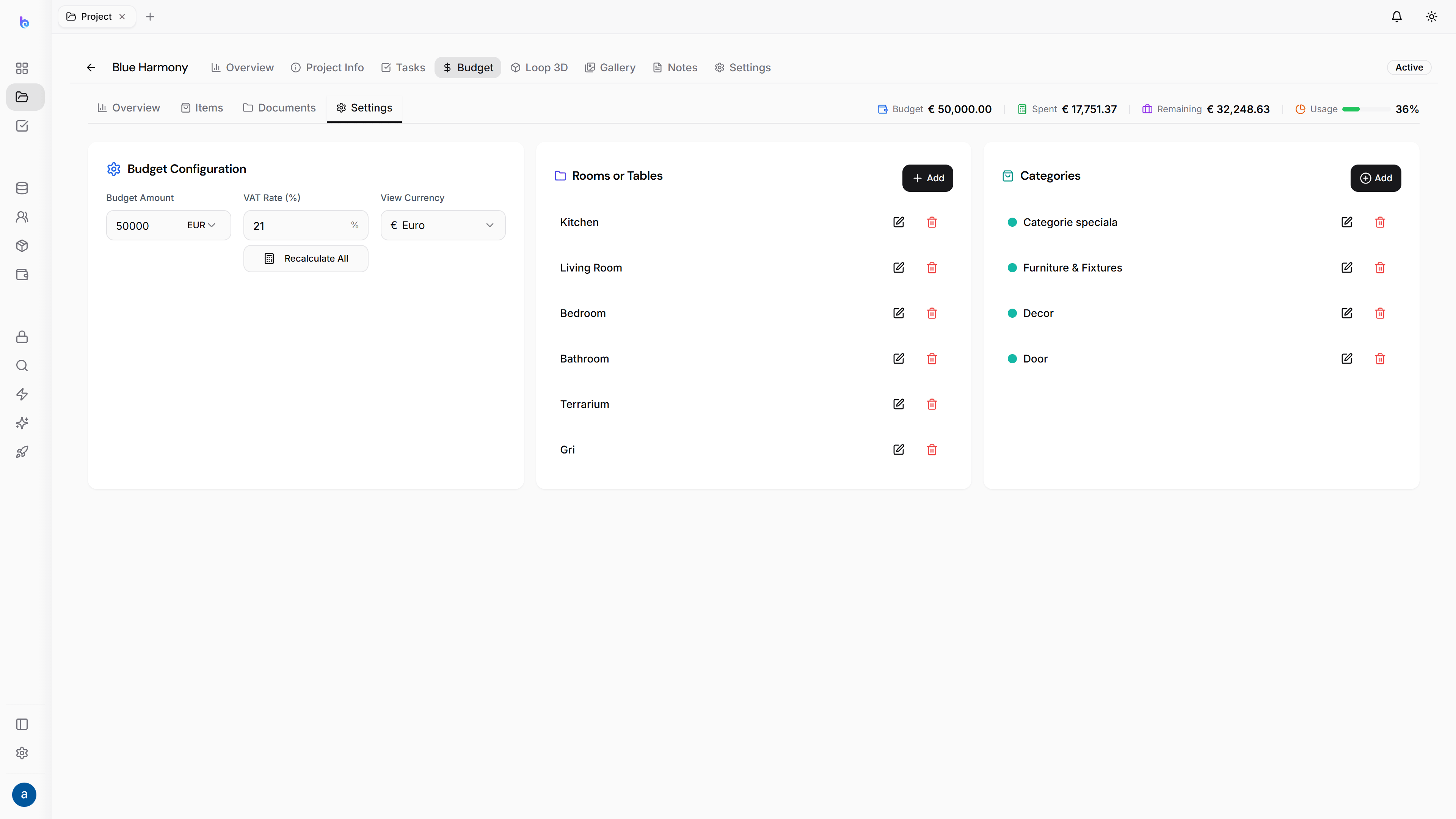
Task: Open the contacts people icon in sidebar
Action: point(22,217)
